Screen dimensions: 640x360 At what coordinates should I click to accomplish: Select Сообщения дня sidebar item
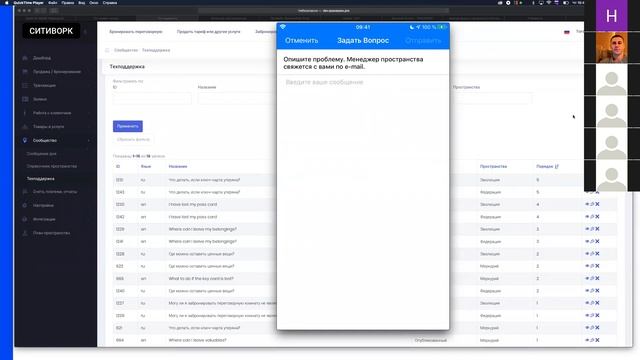[x=42, y=154]
